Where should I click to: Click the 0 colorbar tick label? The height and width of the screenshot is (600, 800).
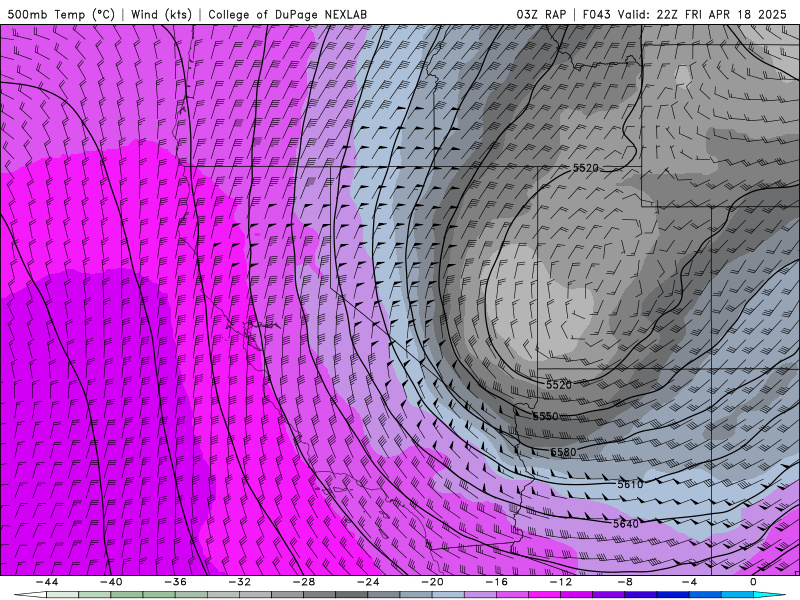(x=754, y=582)
